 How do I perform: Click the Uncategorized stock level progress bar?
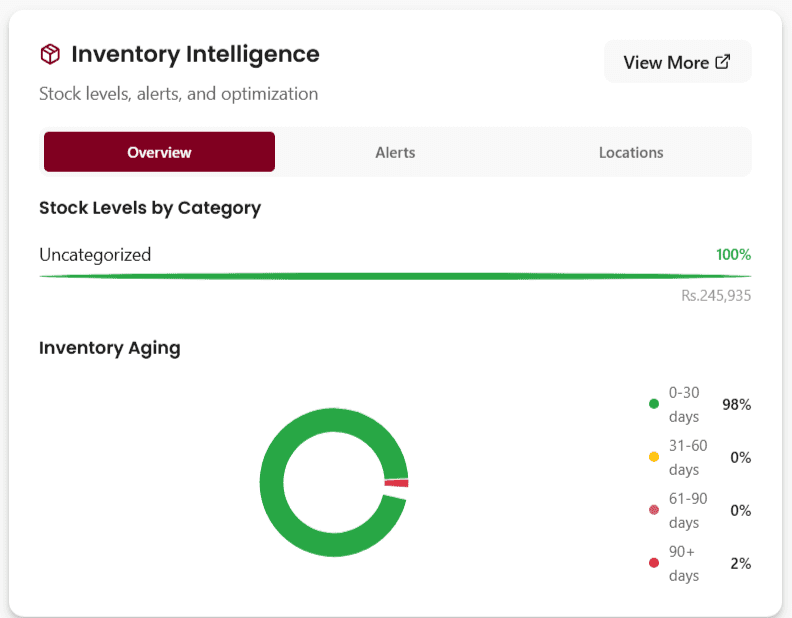pos(395,276)
